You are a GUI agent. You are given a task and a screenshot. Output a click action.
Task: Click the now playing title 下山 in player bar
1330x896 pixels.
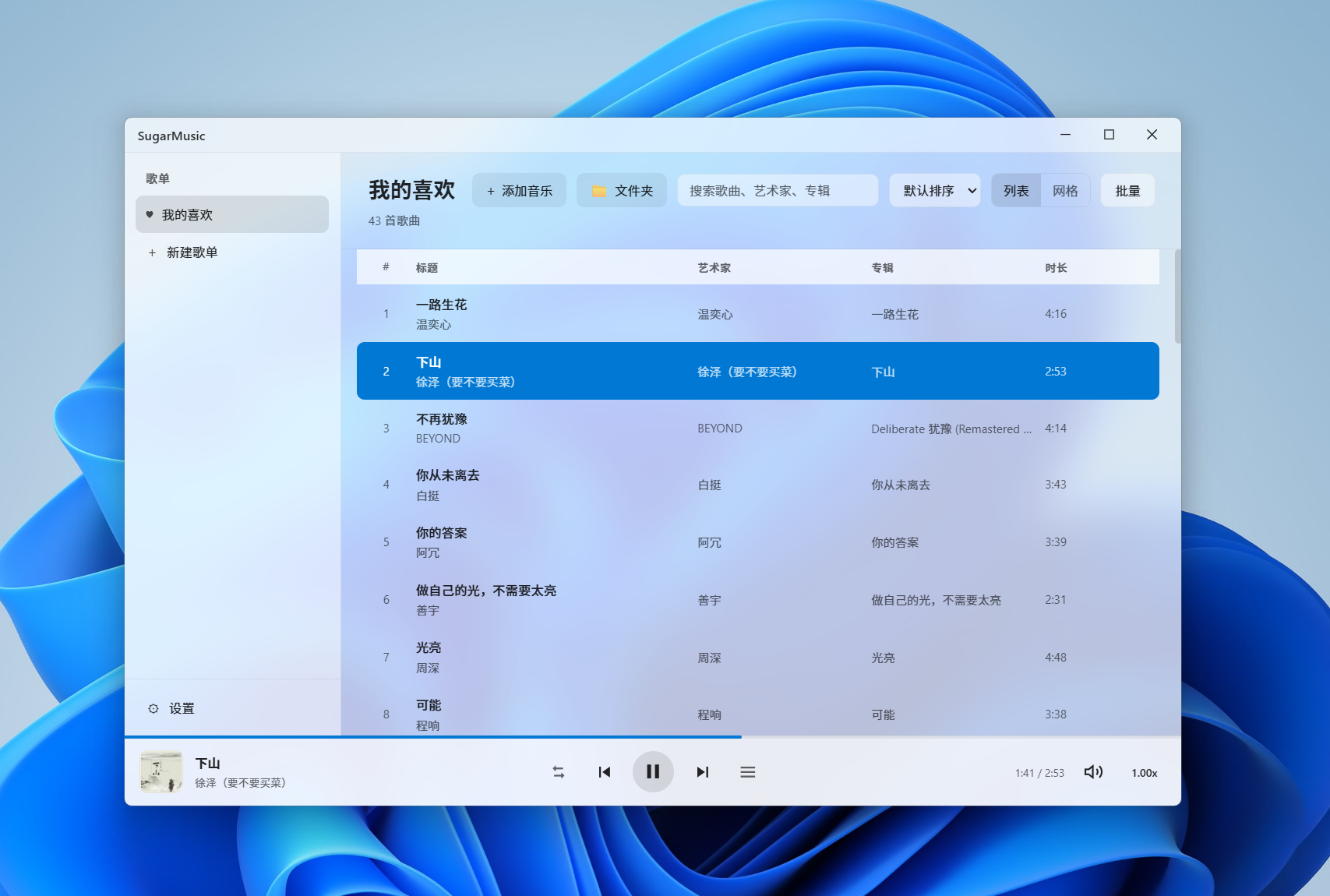click(x=207, y=764)
